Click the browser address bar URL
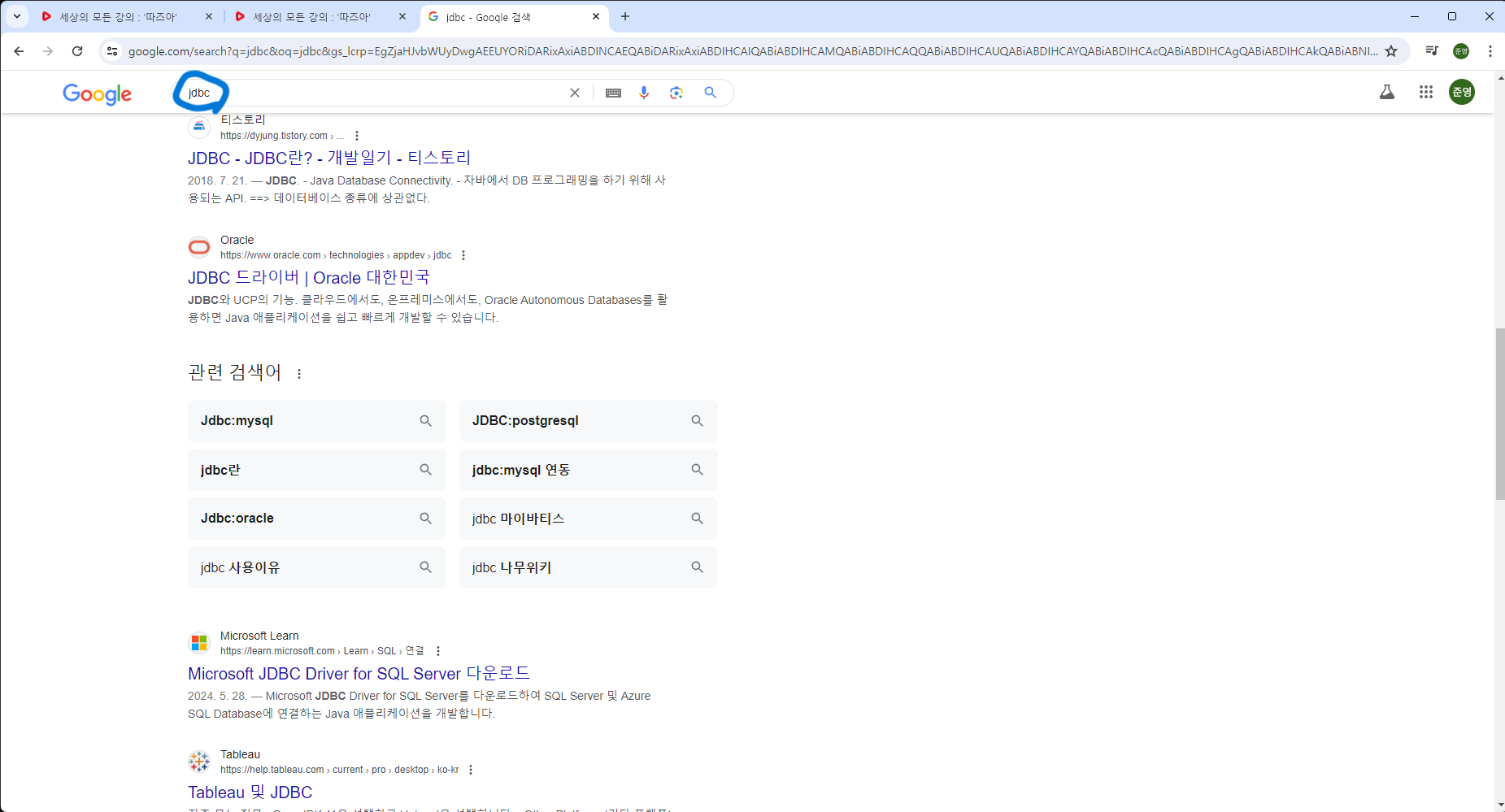The width and height of the screenshot is (1505, 812). click(x=752, y=51)
